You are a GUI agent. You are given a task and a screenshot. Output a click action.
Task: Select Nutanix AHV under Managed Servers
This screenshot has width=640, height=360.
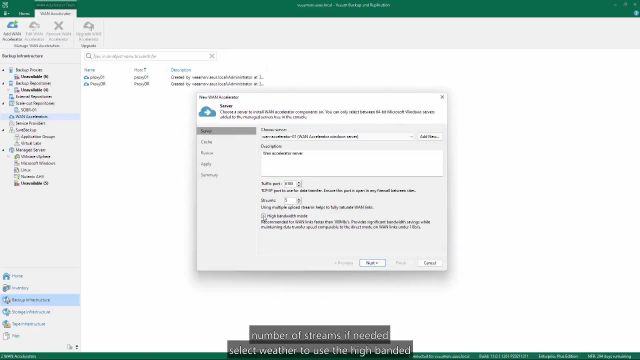(x=32, y=177)
